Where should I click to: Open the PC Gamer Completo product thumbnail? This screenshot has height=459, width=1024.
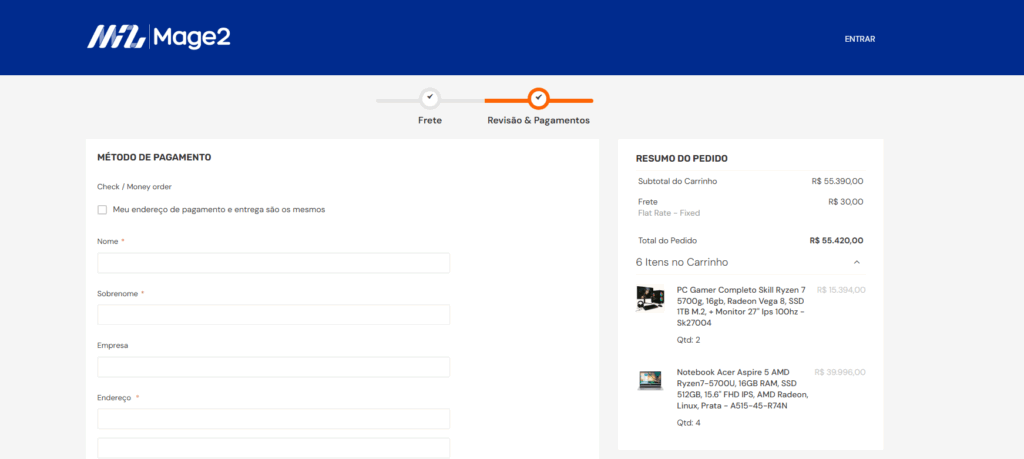(650, 298)
